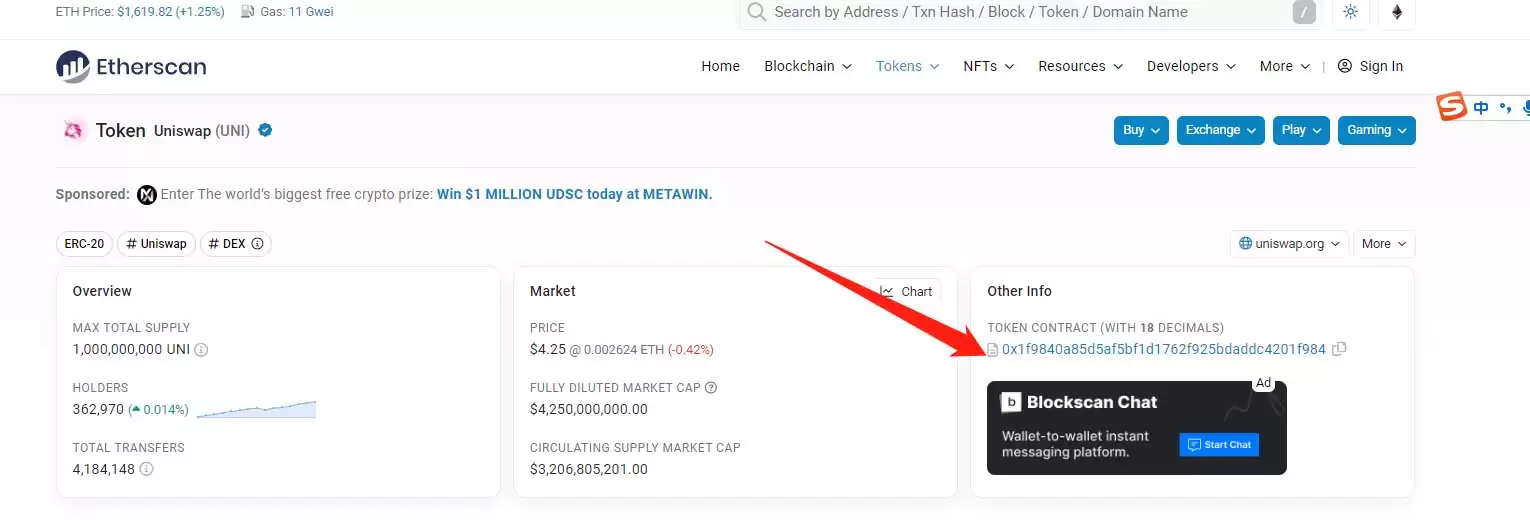Click the max total supply info icon
Image resolution: width=1530 pixels, height=520 pixels.
(x=201, y=350)
